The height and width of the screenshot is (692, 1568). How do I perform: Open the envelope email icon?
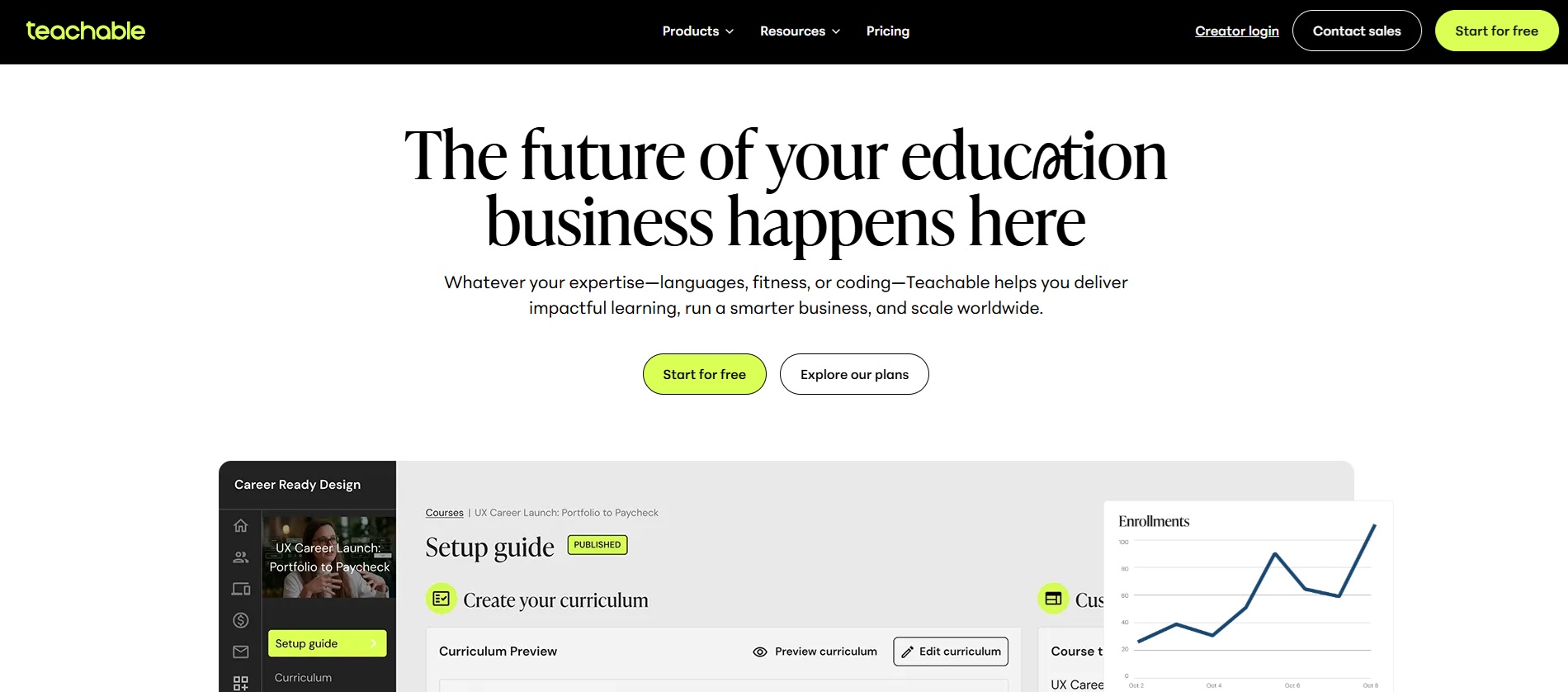(x=240, y=652)
